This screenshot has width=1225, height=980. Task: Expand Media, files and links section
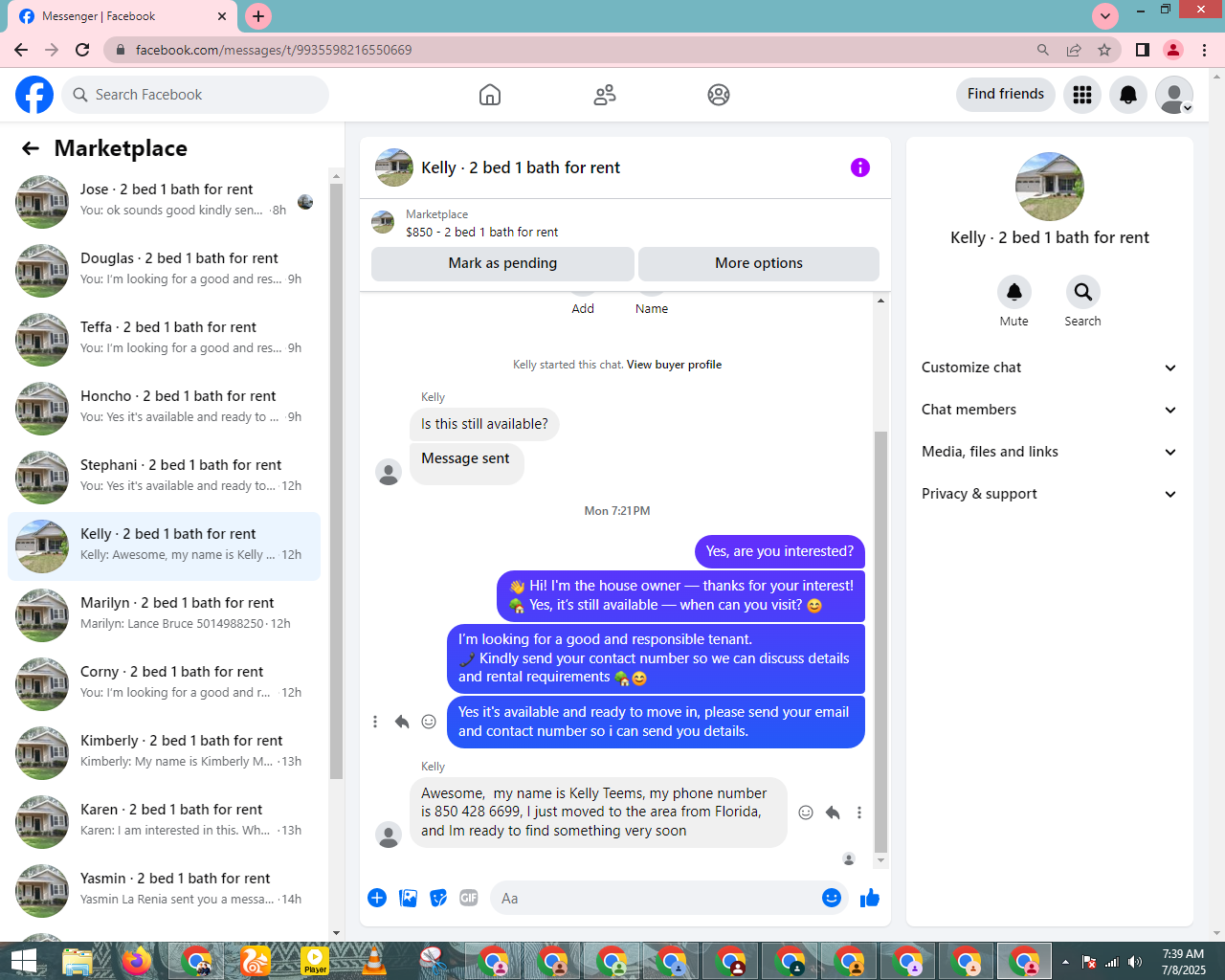pyautogui.click(x=1050, y=452)
